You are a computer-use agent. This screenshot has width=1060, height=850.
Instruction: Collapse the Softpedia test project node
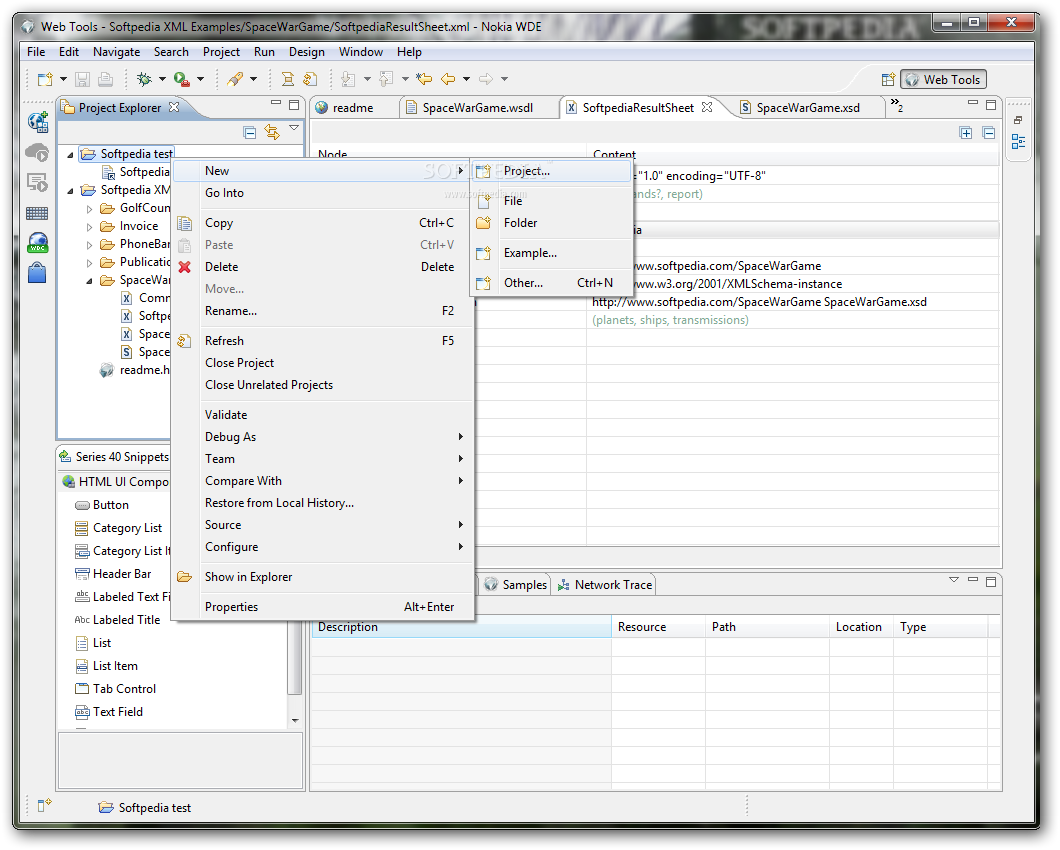pyautogui.click(x=70, y=155)
